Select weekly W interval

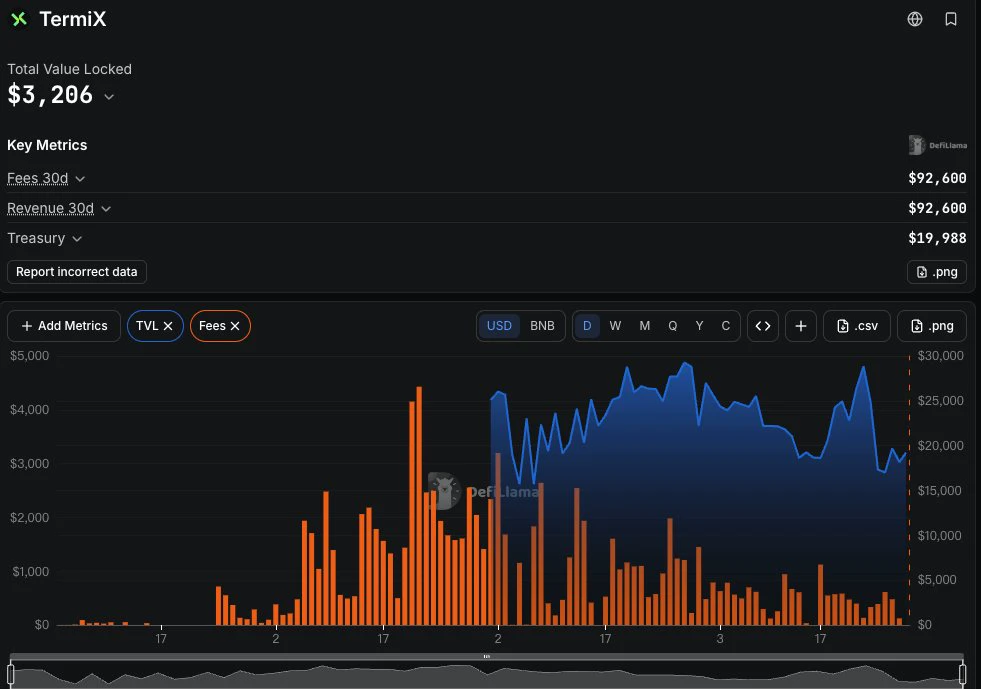pos(615,326)
